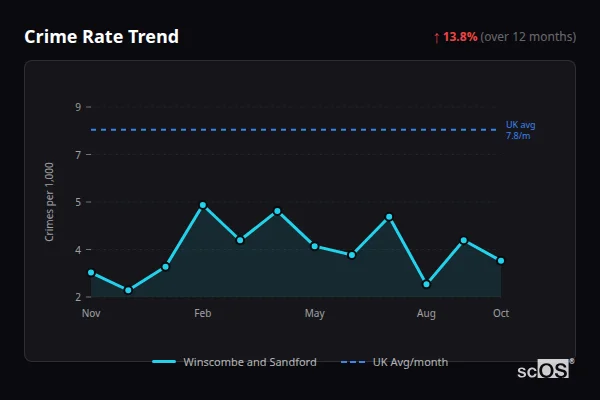Click the 'Crimes per 1,000' axis title
The width and height of the screenshot is (600, 400).
pos(49,202)
